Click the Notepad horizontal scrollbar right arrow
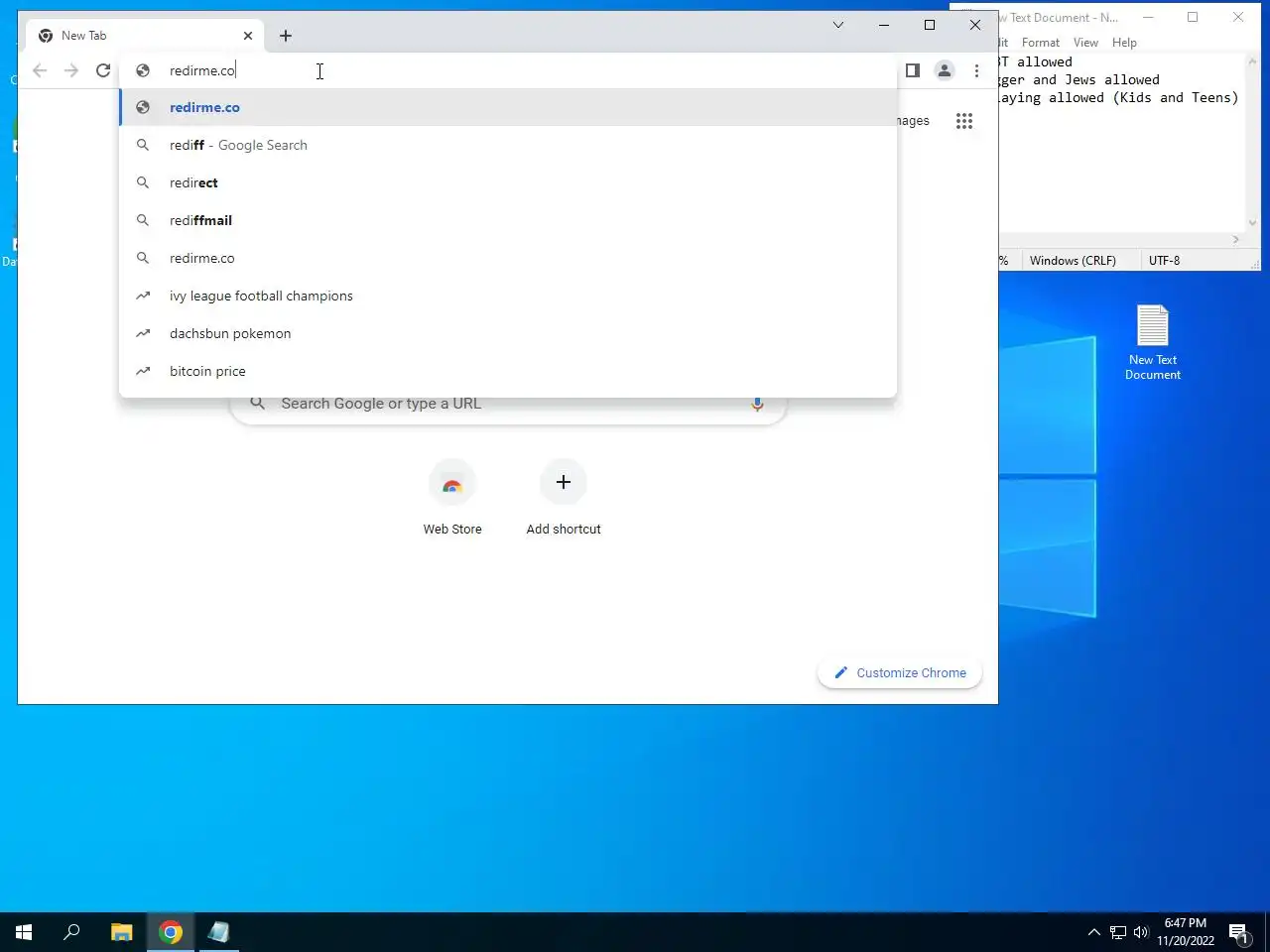The image size is (1270, 952). point(1236,239)
